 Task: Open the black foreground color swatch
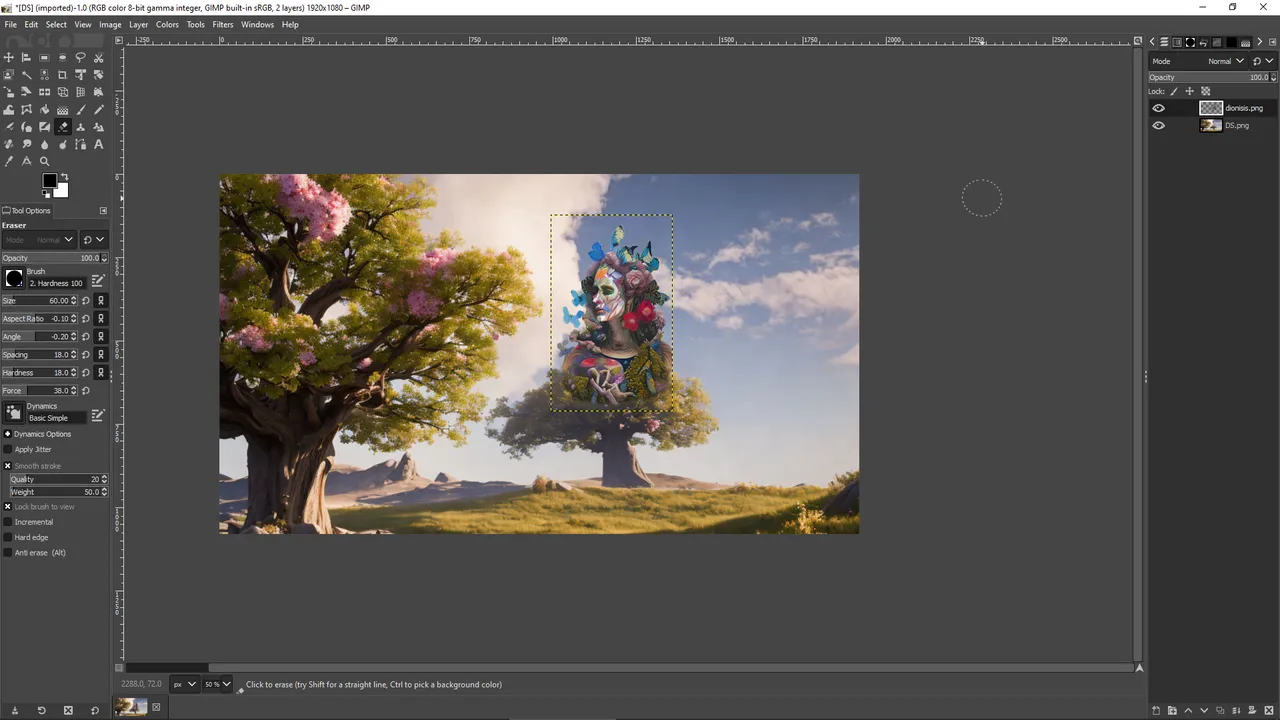[x=49, y=180]
